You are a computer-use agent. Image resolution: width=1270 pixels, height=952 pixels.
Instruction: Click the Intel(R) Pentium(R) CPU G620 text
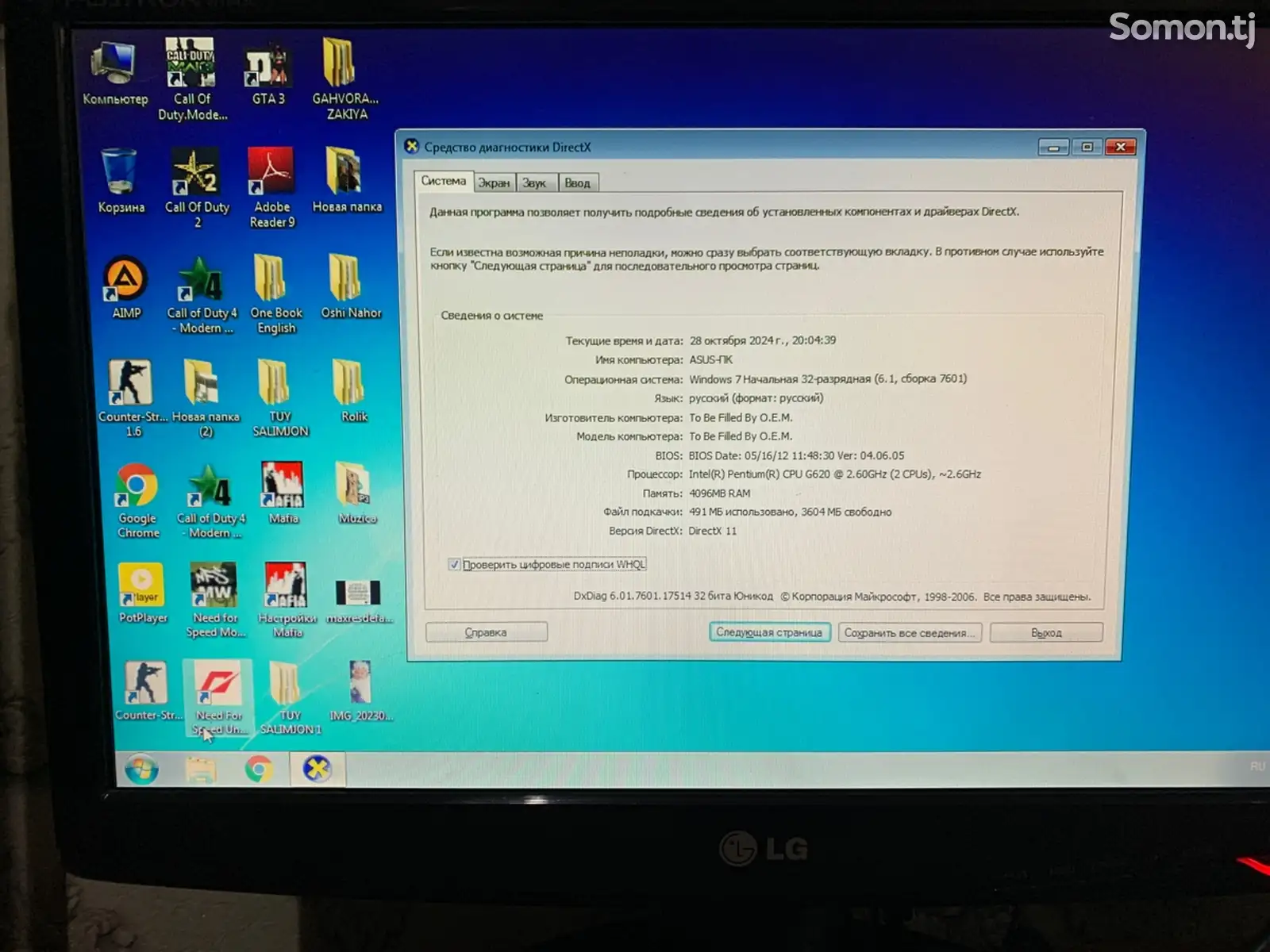pos(835,474)
